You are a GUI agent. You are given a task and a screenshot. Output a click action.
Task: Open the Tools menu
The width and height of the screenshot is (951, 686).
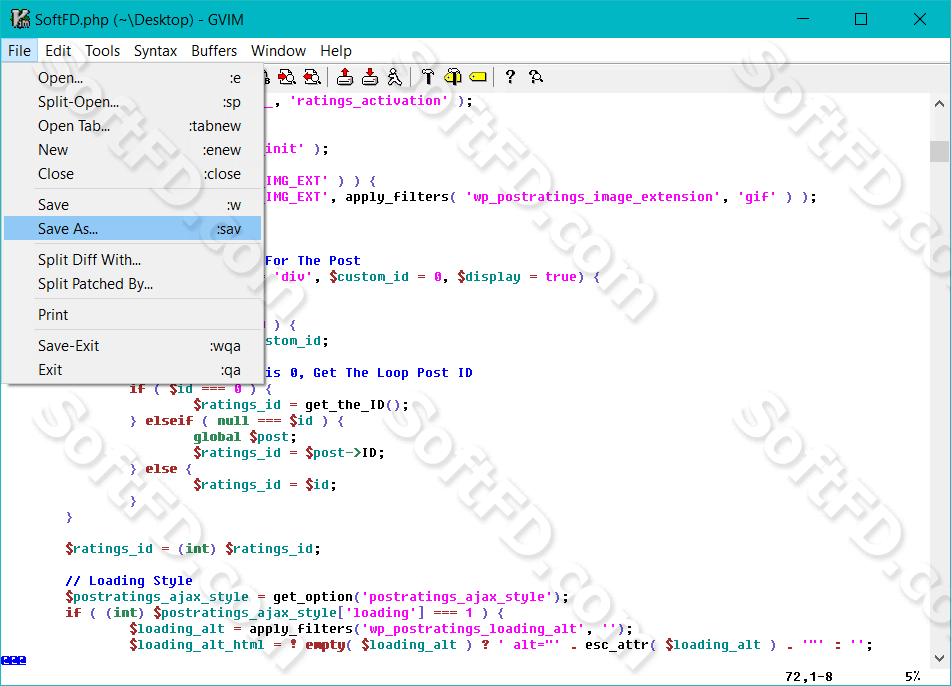point(102,51)
